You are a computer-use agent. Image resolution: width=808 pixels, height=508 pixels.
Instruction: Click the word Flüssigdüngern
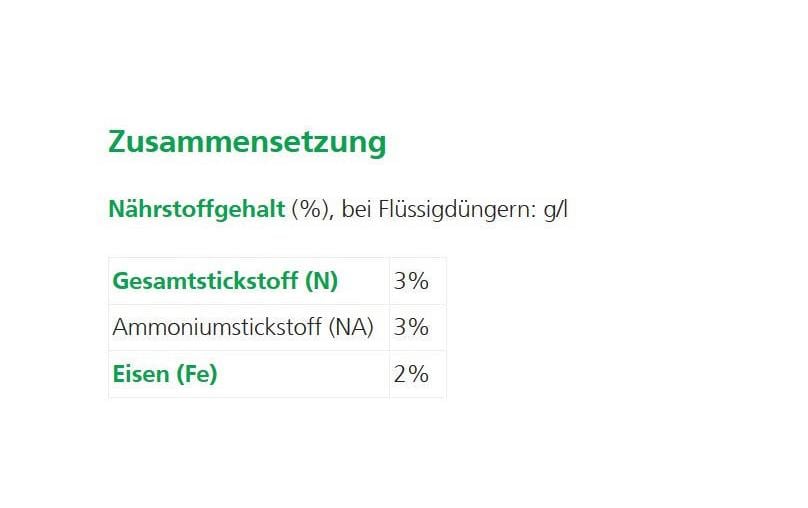point(455,210)
